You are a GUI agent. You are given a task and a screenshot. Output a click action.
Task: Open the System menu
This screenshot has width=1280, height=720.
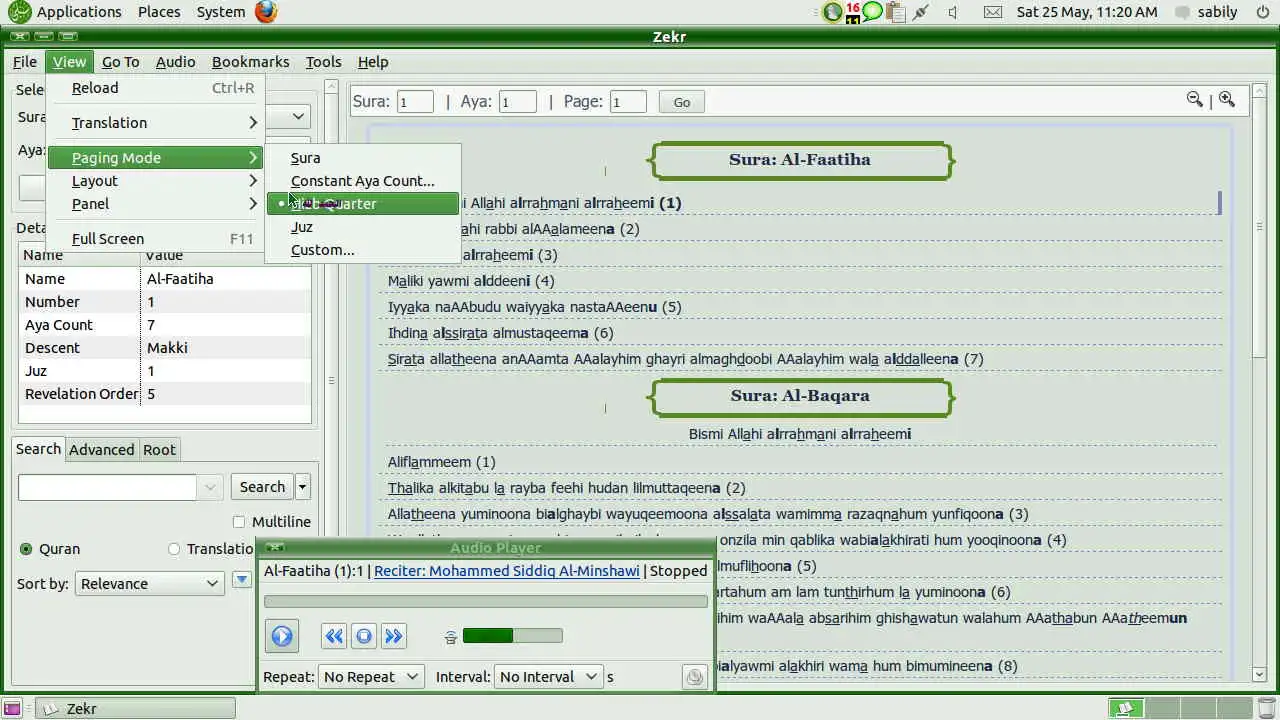(x=221, y=12)
